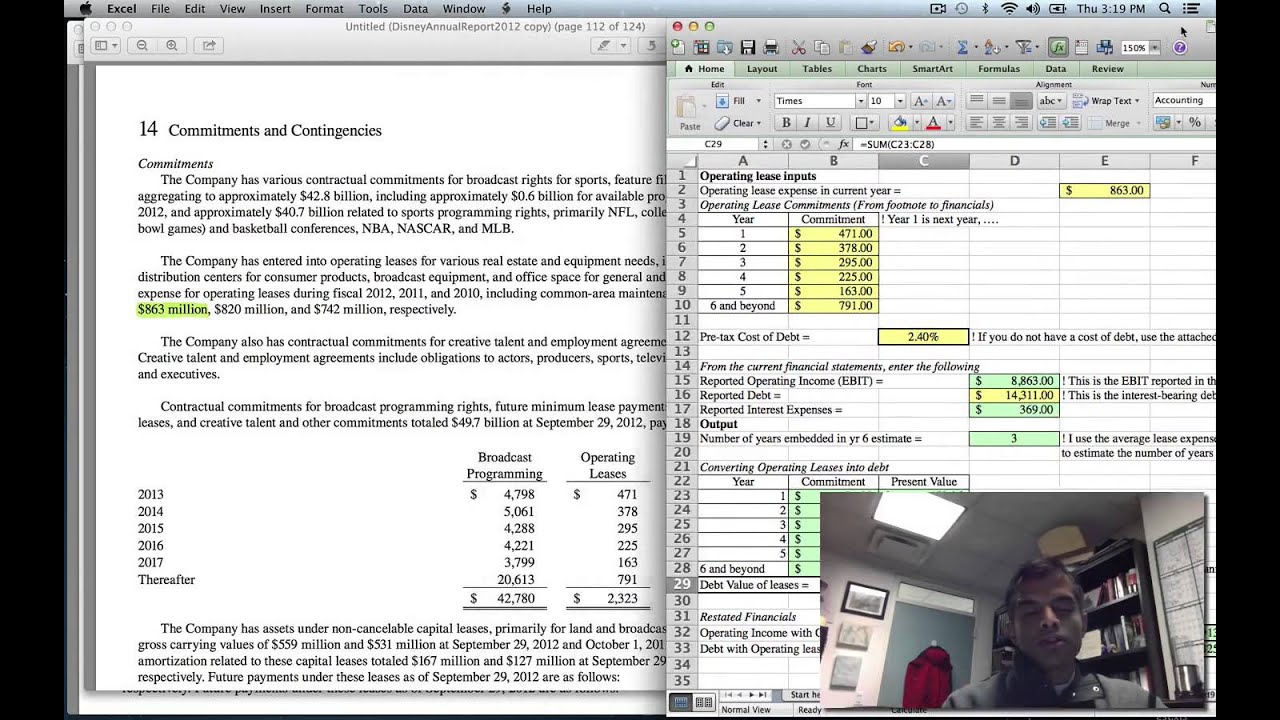Toggle Underline formatting

click(x=830, y=122)
